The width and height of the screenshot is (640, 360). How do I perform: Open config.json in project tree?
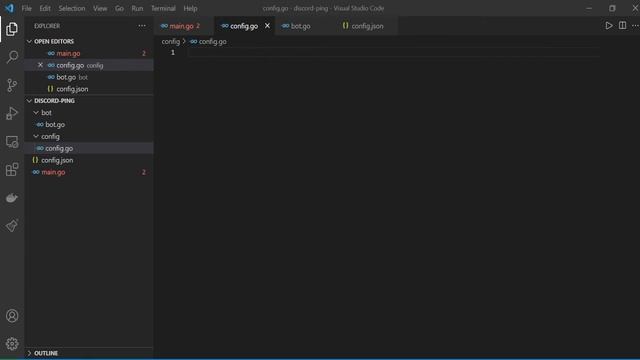pyautogui.click(x=89, y=160)
